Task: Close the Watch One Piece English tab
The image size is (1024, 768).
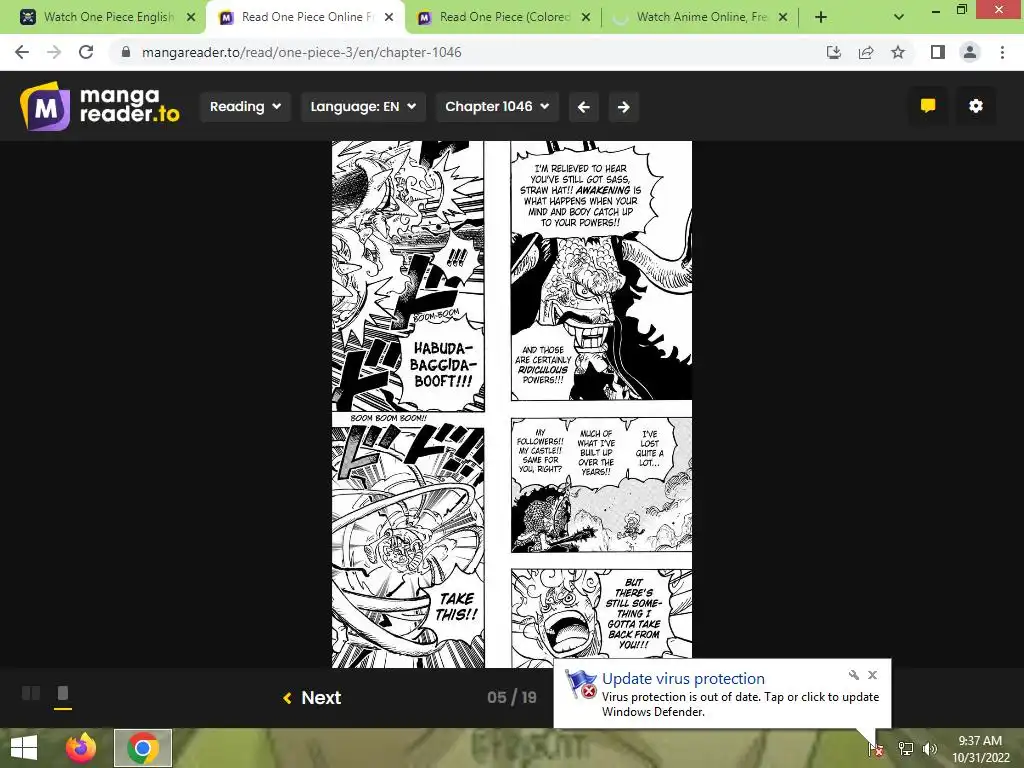Action: (x=191, y=17)
